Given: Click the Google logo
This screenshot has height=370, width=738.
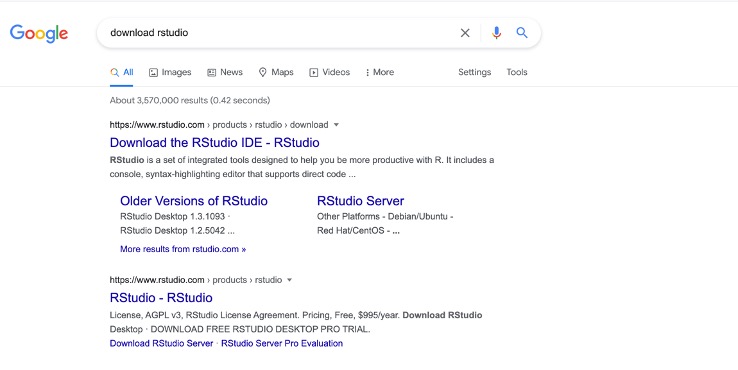Looking at the screenshot, I should pos(39,33).
